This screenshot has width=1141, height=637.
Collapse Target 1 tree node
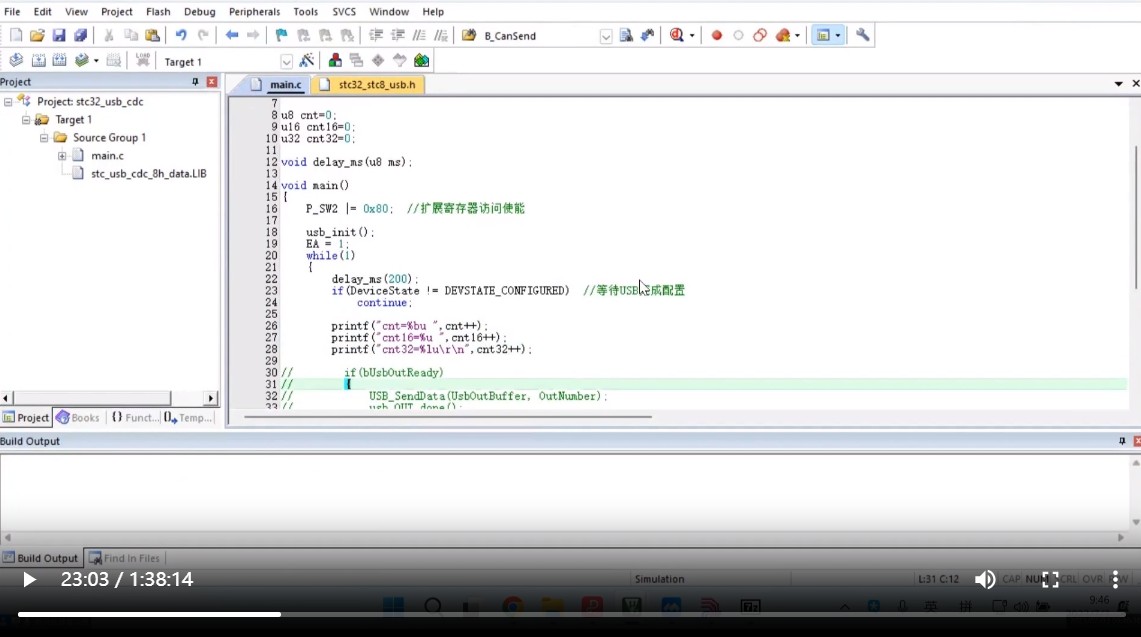26,119
